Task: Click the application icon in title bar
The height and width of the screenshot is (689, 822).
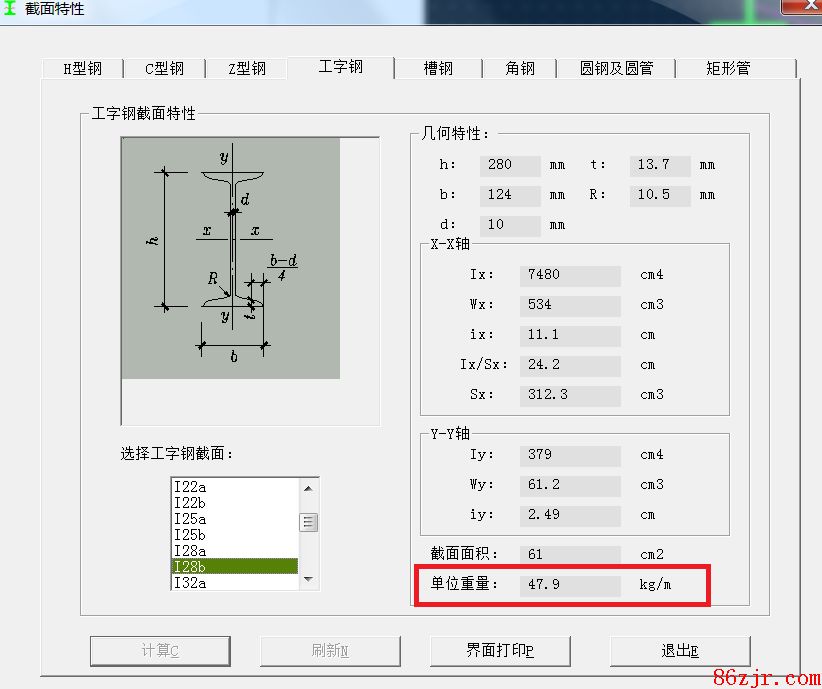Action: click(x=11, y=9)
